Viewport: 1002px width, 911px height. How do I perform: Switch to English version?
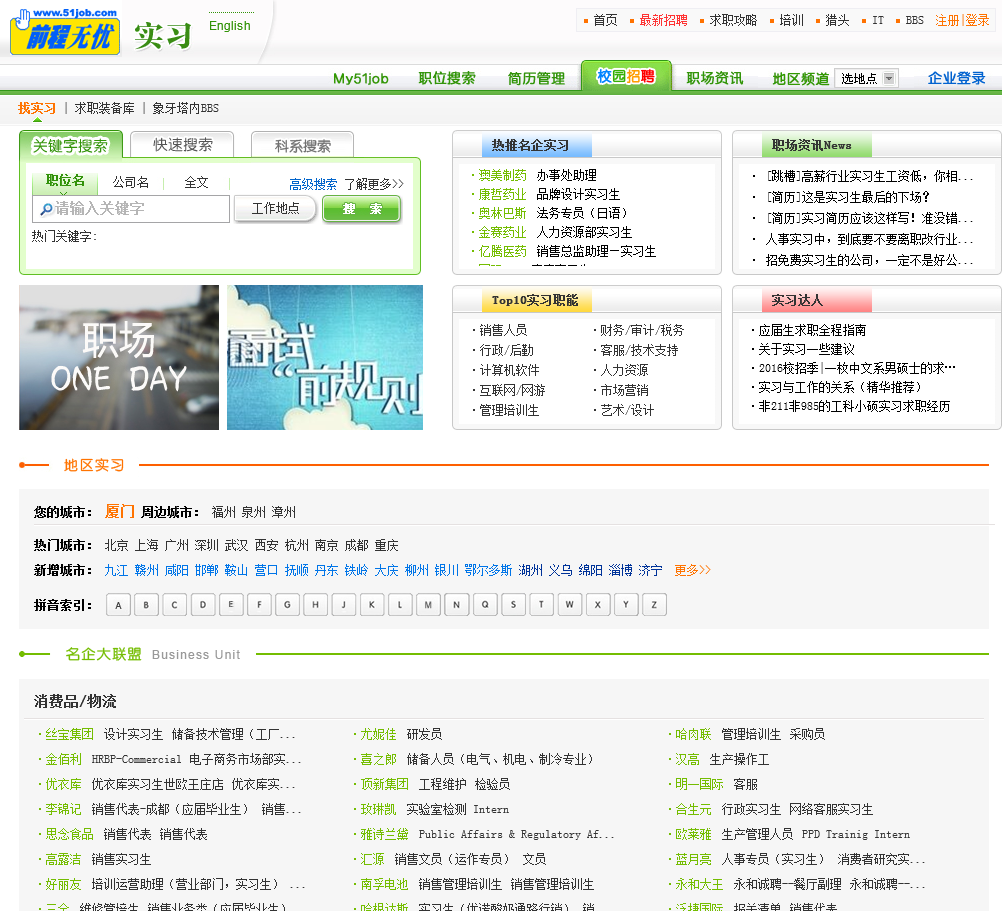(x=229, y=26)
